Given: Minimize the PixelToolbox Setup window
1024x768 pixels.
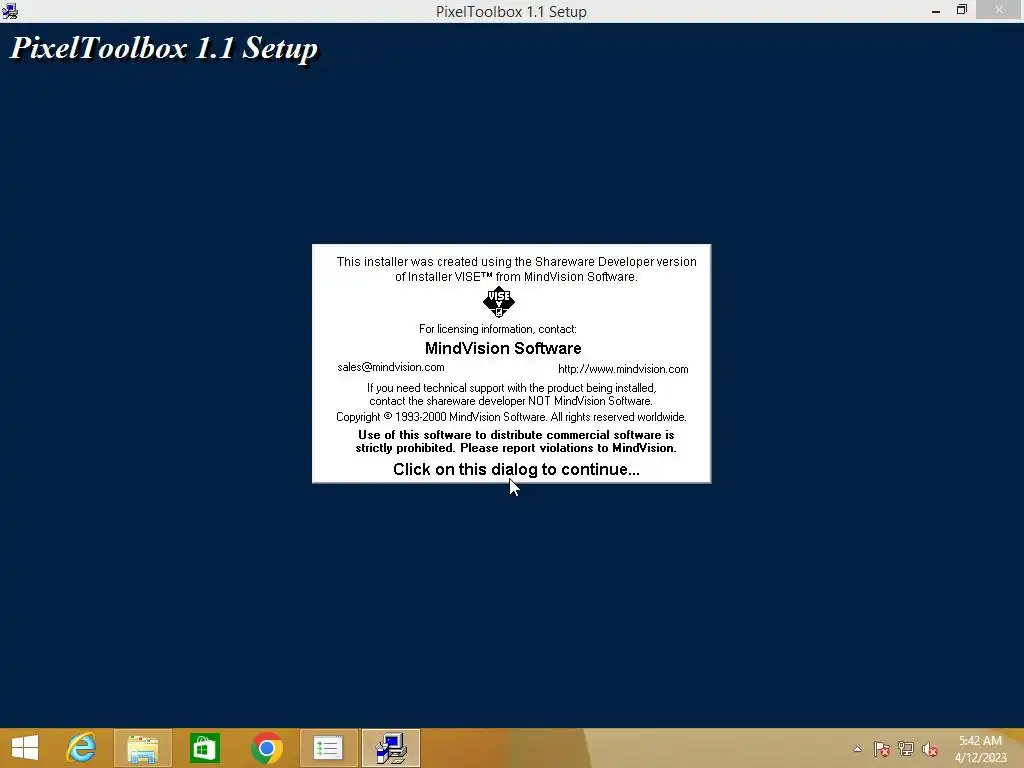Looking at the screenshot, I should click(936, 10).
